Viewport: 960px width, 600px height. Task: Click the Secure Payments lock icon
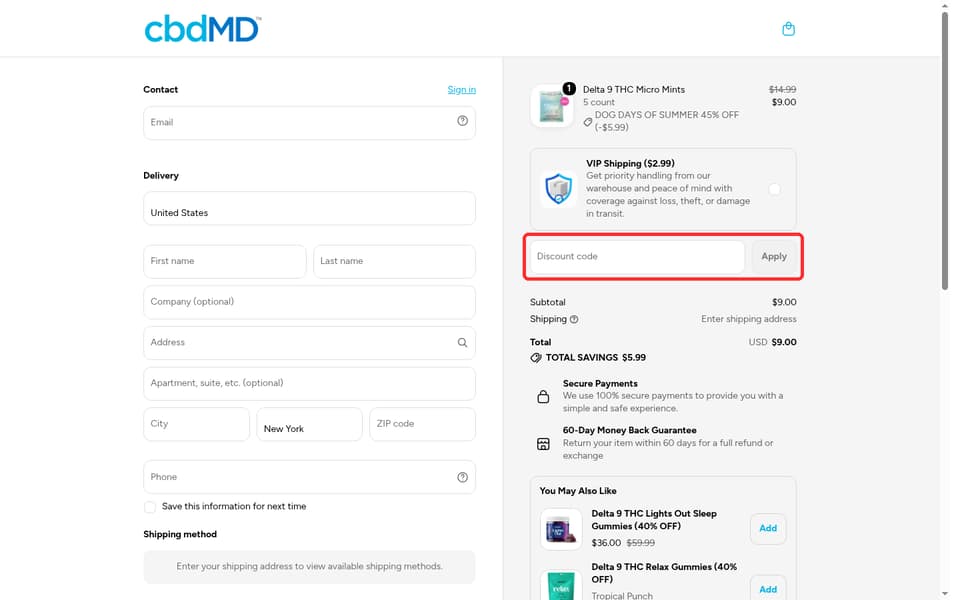click(543, 397)
